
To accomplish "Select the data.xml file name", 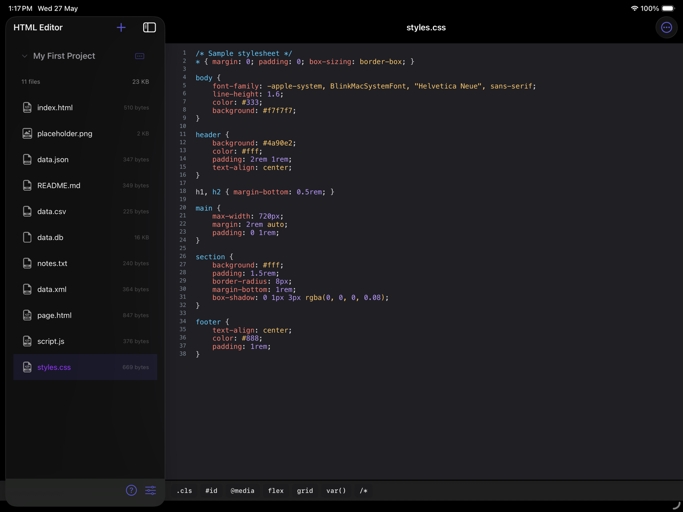I will 52,289.
